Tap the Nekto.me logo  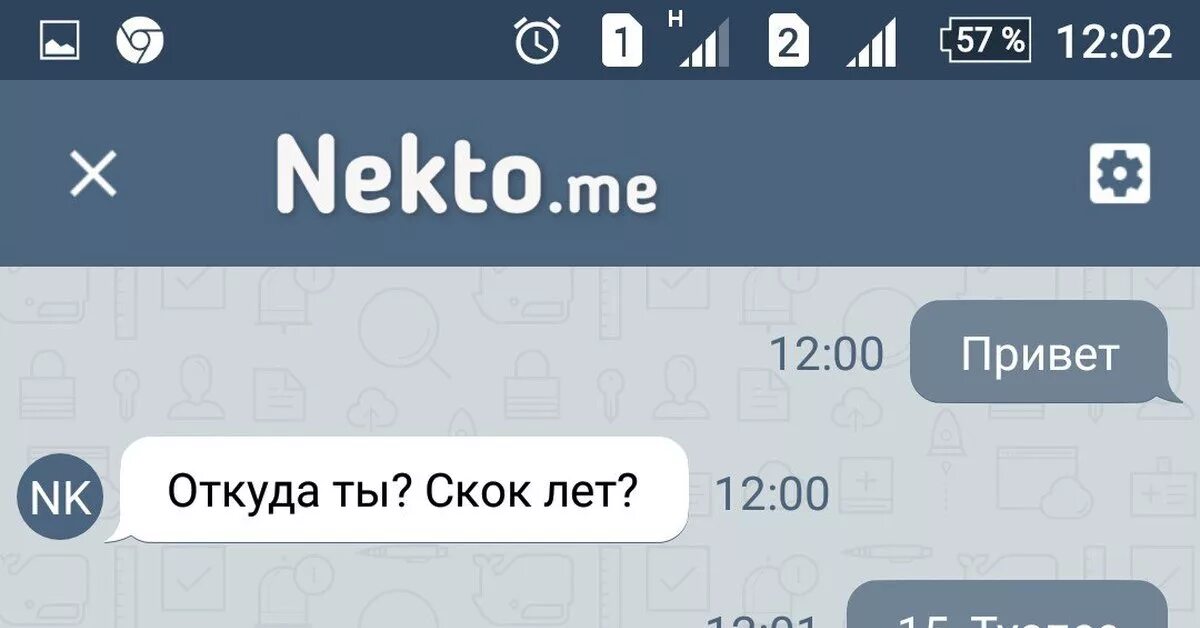pos(467,174)
